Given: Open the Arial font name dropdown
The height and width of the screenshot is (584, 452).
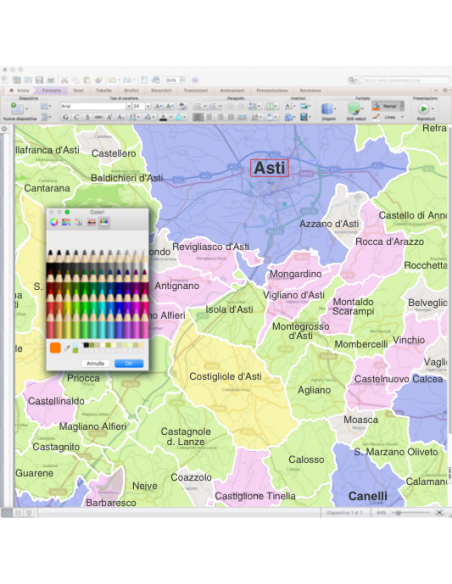Looking at the screenshot, I should pyautogui.click(x=129, y=106).
